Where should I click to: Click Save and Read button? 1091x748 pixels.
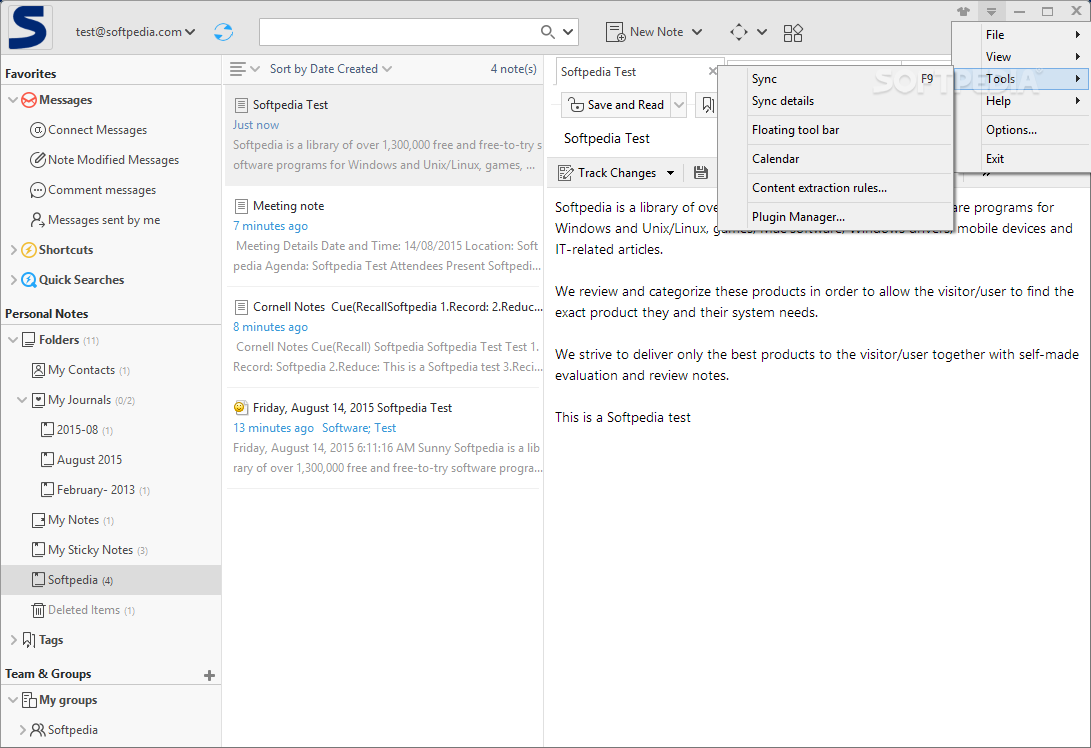tap(615, 105)
